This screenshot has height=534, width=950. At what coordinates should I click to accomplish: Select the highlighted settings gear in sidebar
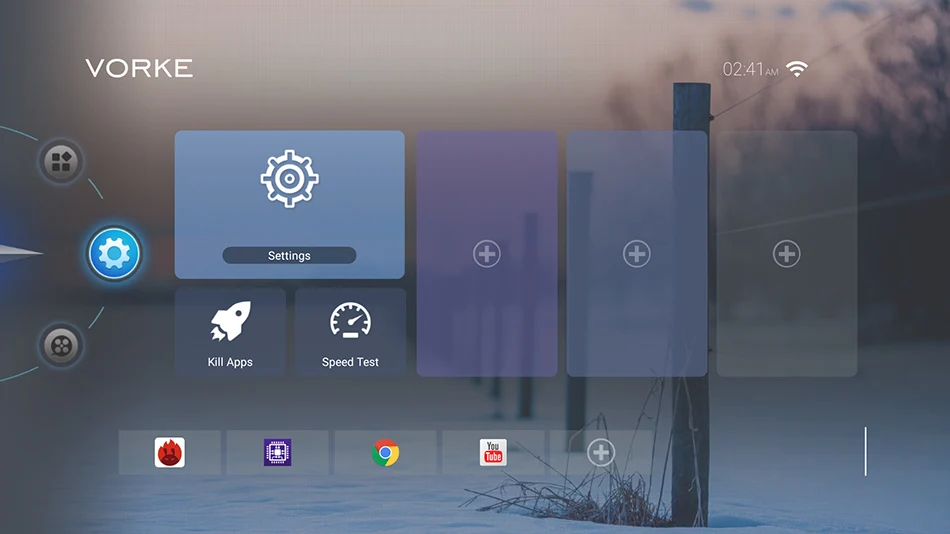114,253
